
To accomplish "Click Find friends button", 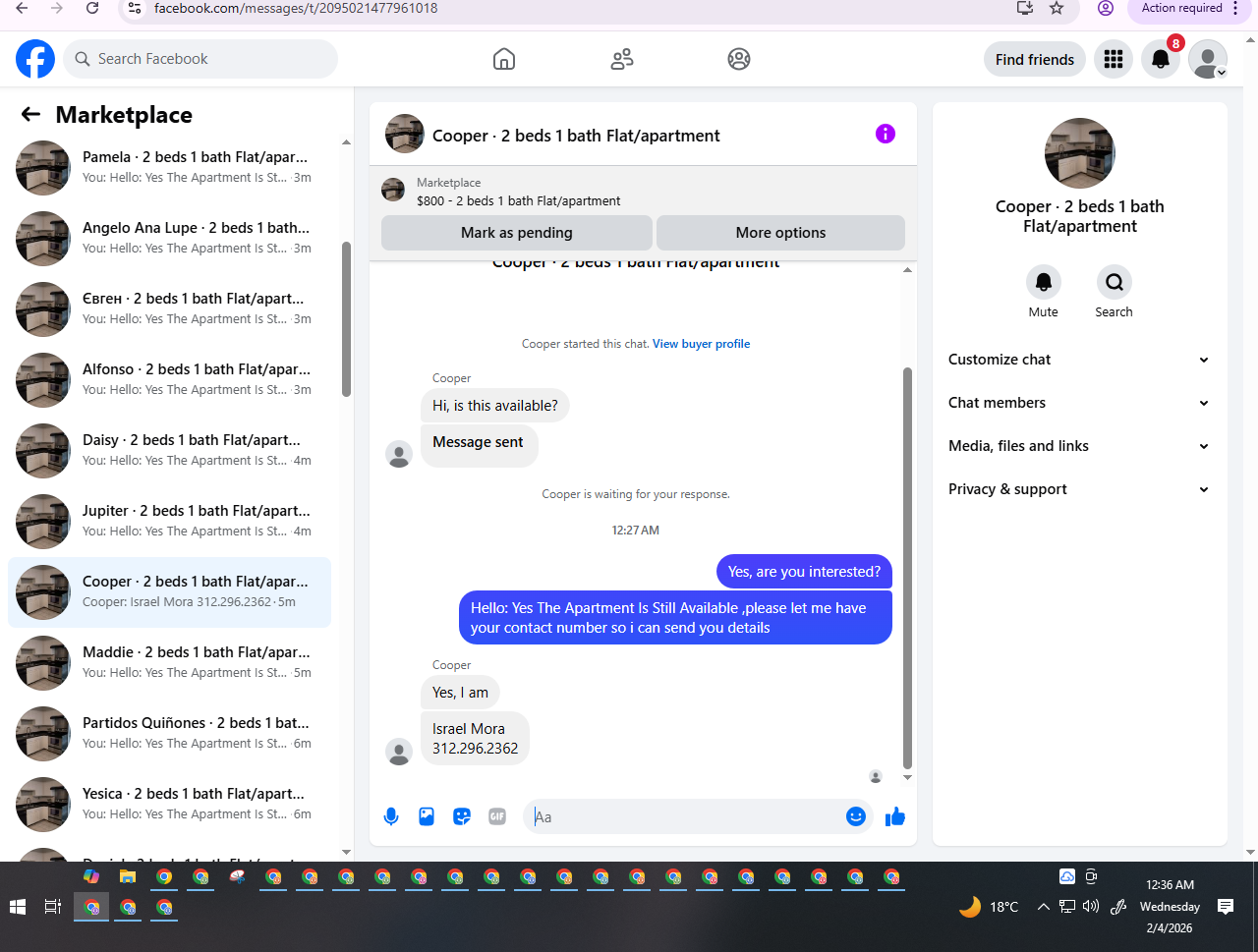I will pyautogui.click(x=1035, y=59).
